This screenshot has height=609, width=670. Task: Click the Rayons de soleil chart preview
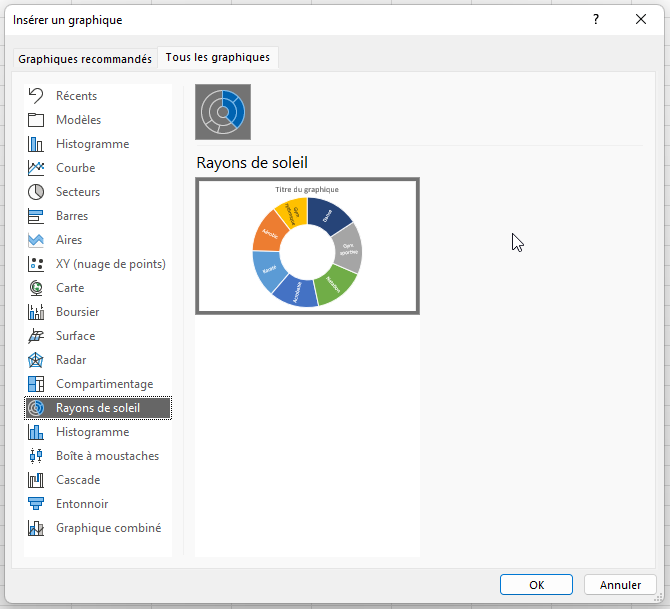pos(307,246)
